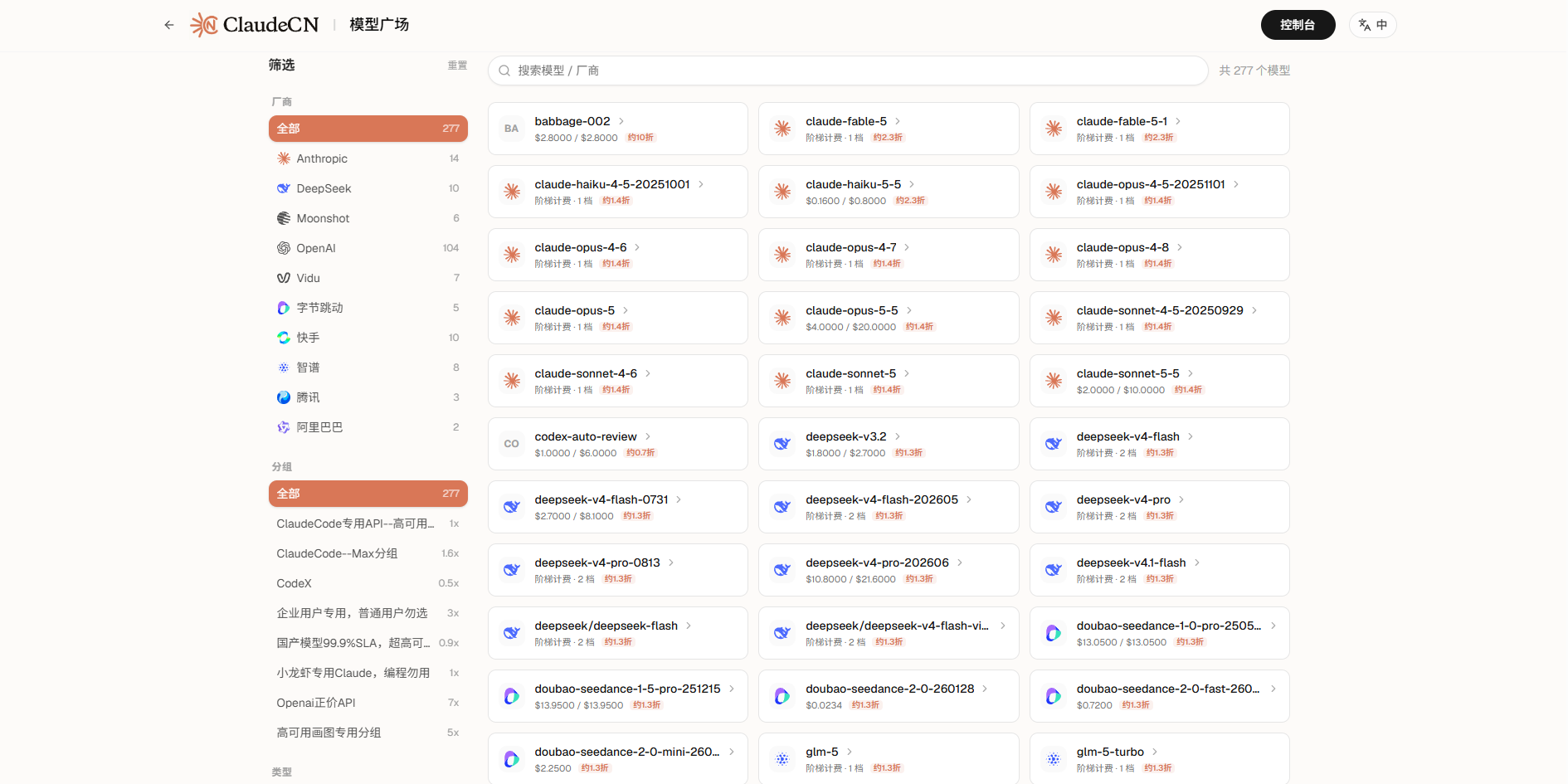Click the glm-5 card icon
Image resolution: width=1568 pixels, height=784 pixels.
tap(782, 759)
